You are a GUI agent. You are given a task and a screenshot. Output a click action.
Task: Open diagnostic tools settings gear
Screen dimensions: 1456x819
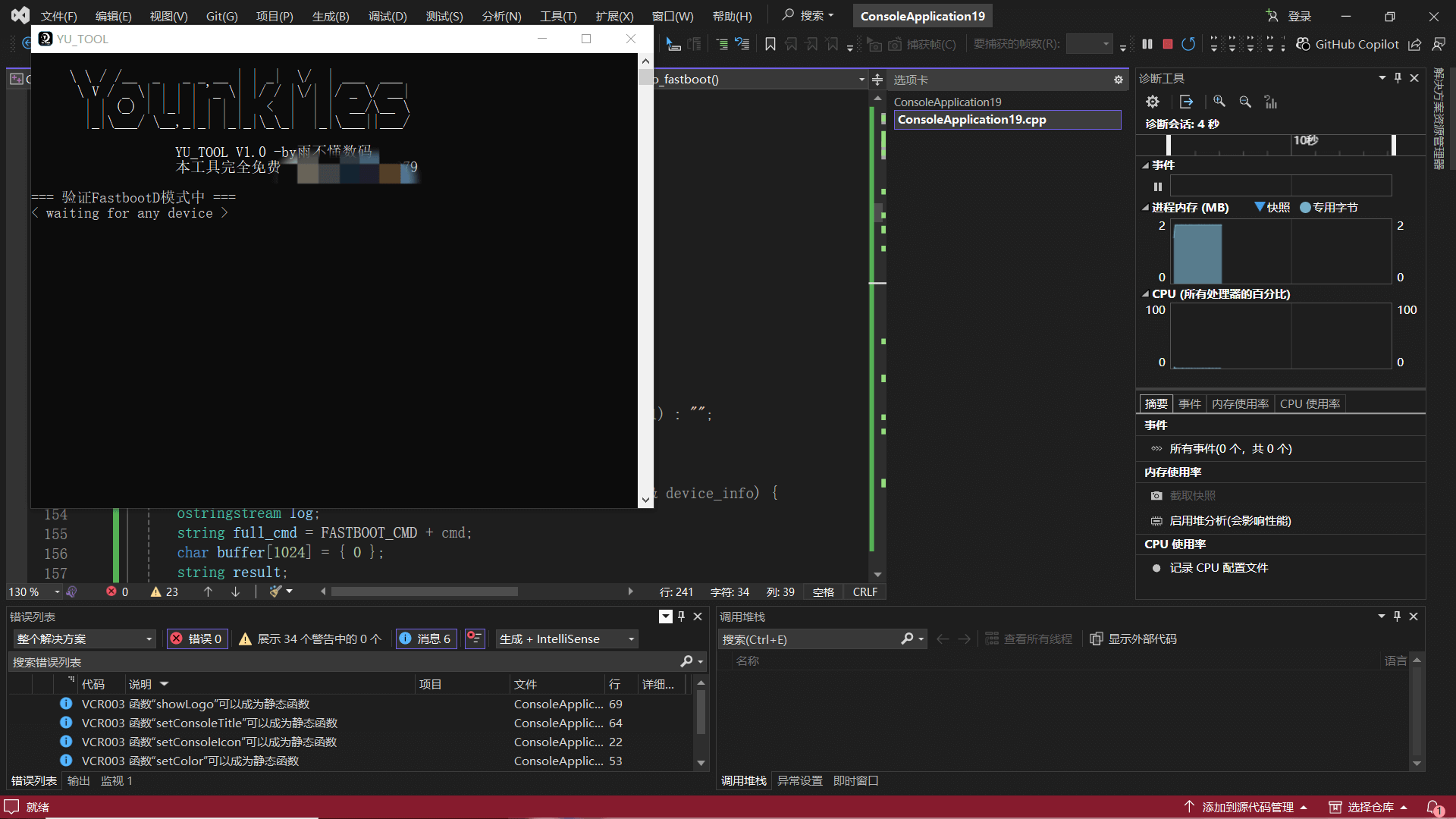point(1153,102)
